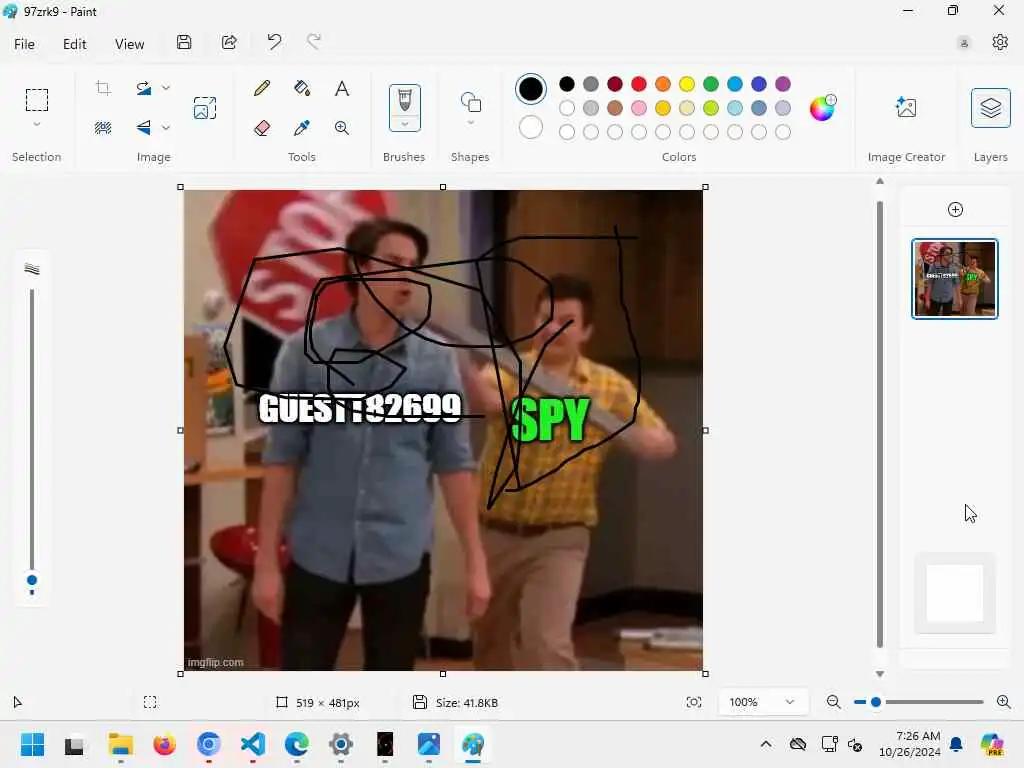
Task: Click the Zoom in magnifier
Action: (x=1004, y=702)
